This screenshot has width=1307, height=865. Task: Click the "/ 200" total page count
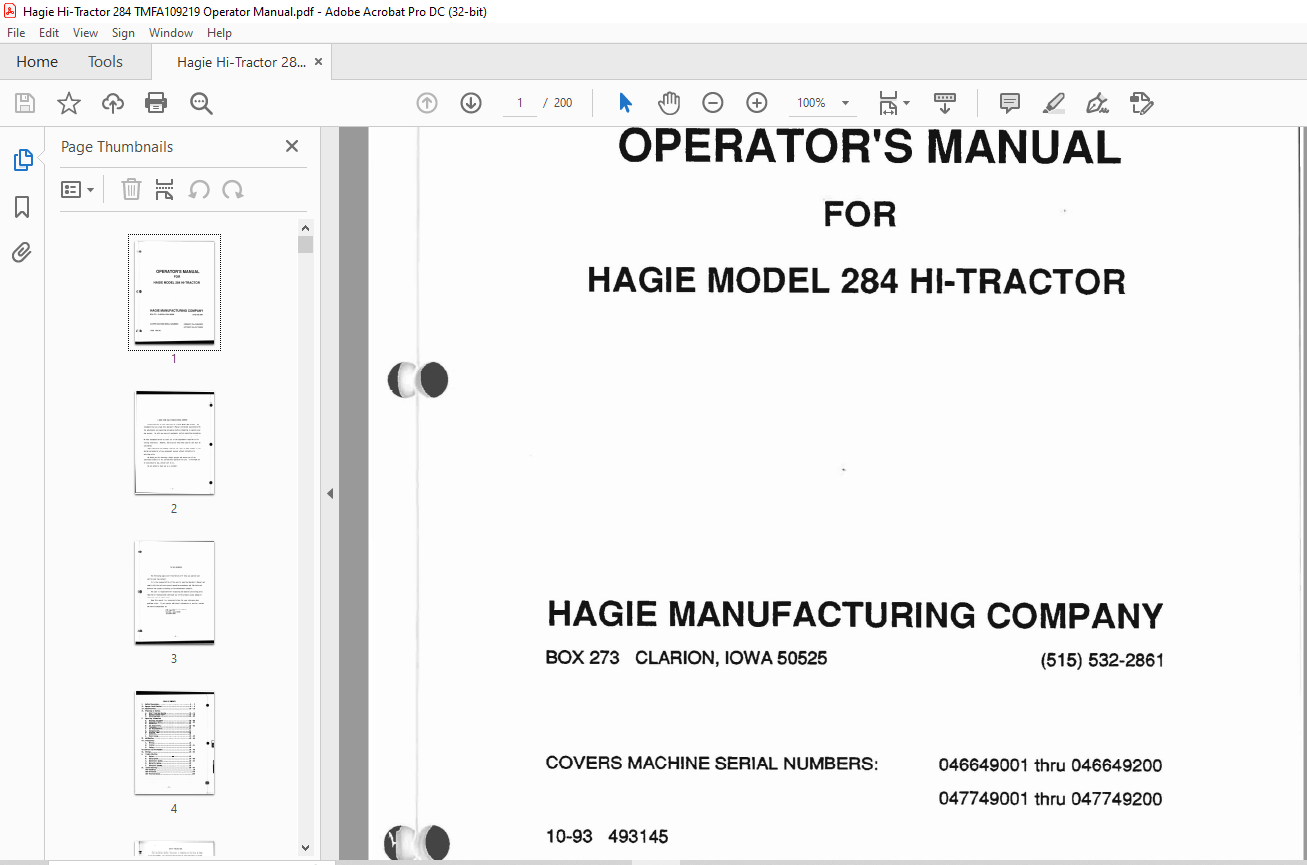point(557,103)
